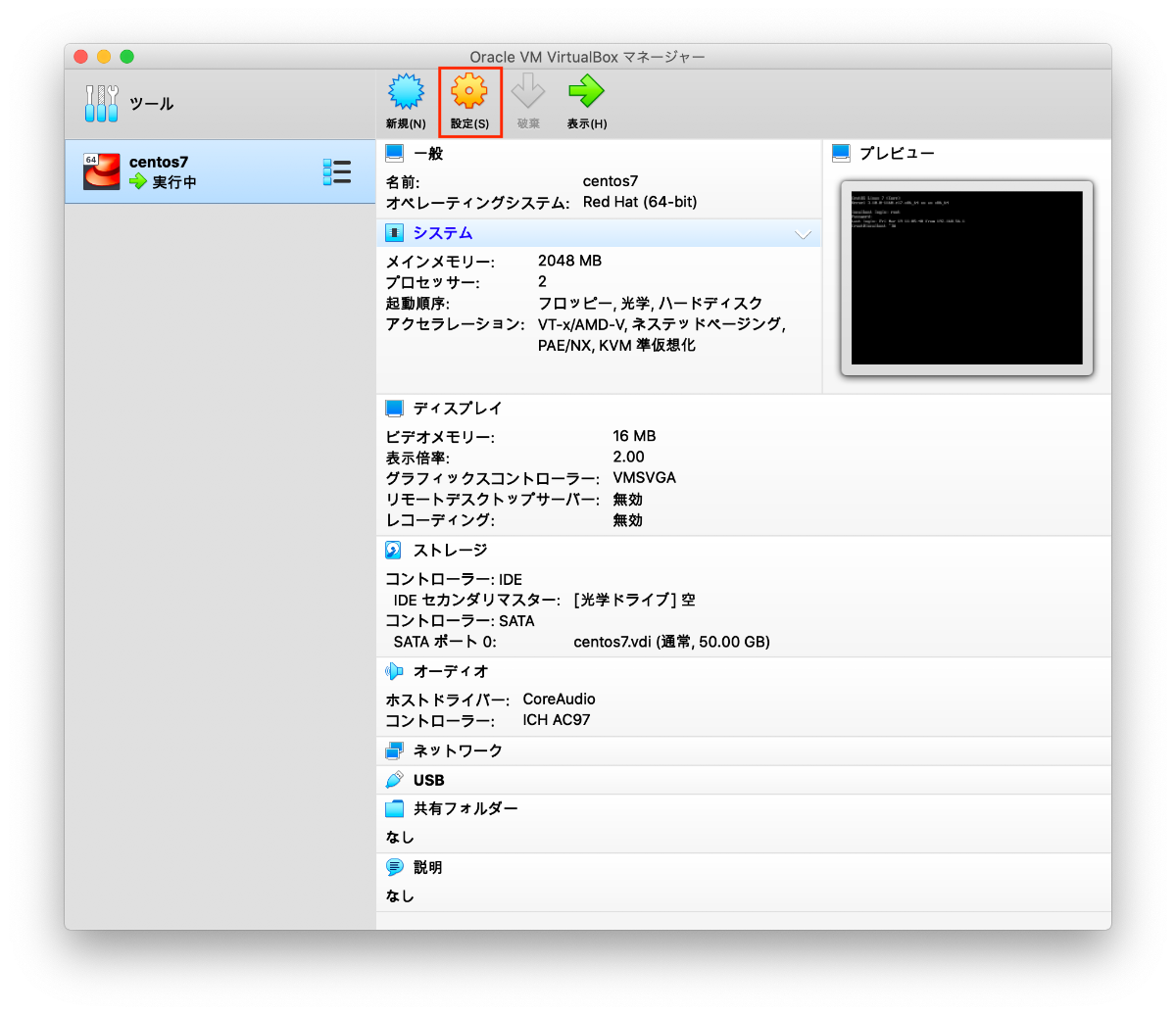Click the Network (ネットワーク) icon
The width and height of the screenshot is (1176, 1015).
(395, 750)
